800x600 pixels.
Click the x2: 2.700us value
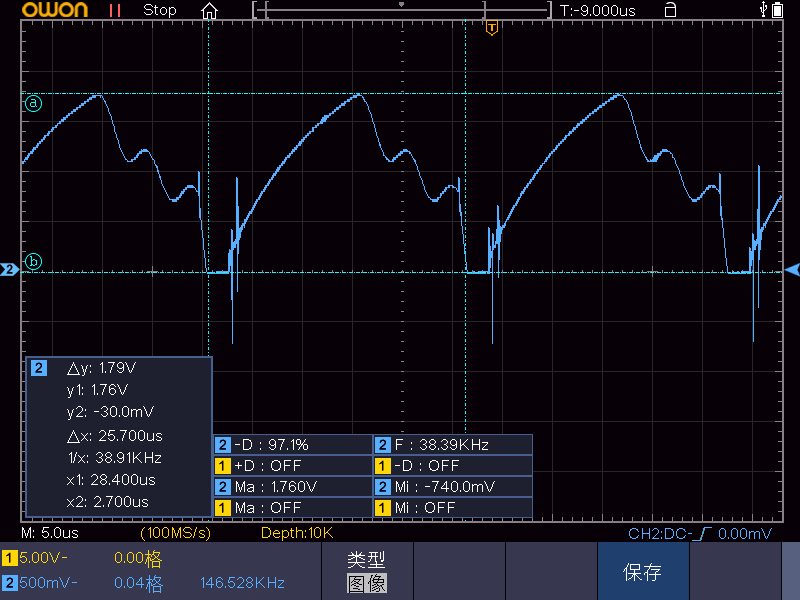click(x=107, y=502)
